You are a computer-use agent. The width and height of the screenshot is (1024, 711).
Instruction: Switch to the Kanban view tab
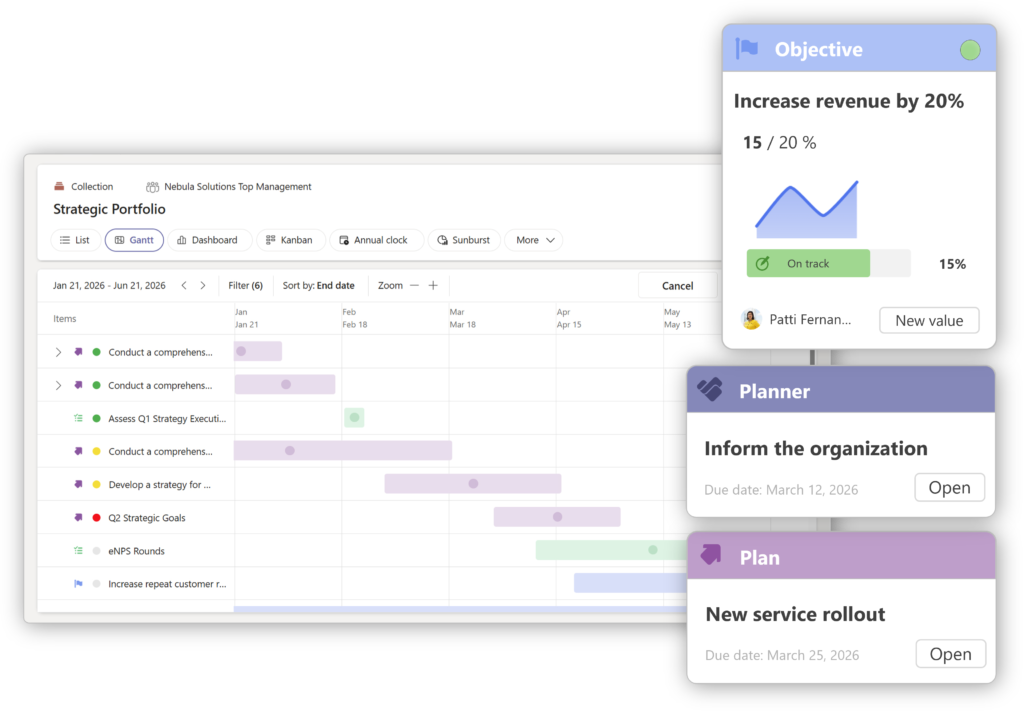coord(289,240)
